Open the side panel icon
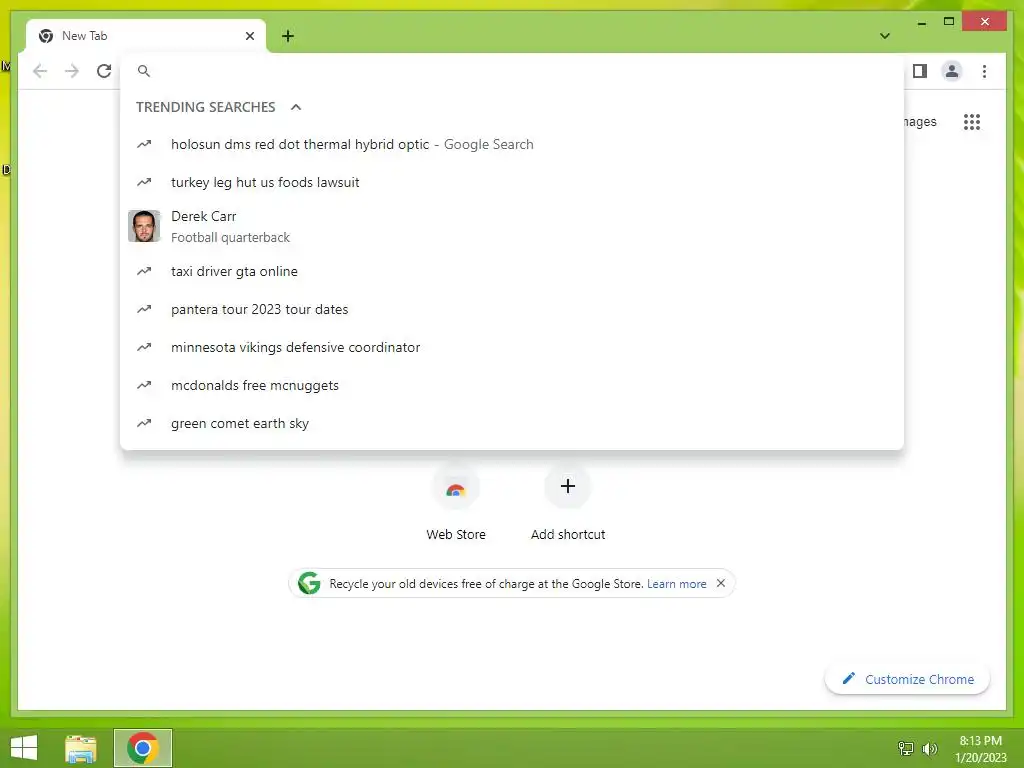This screenshot has width=1024, height=768. [x=920, y=71]
